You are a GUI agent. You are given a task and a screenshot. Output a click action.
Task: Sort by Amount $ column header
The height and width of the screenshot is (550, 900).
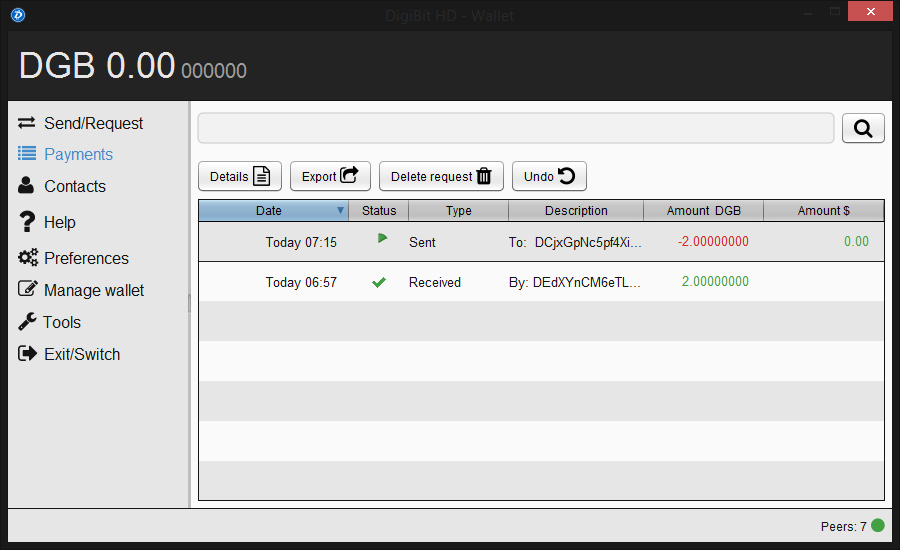click(x=824, y=211)
